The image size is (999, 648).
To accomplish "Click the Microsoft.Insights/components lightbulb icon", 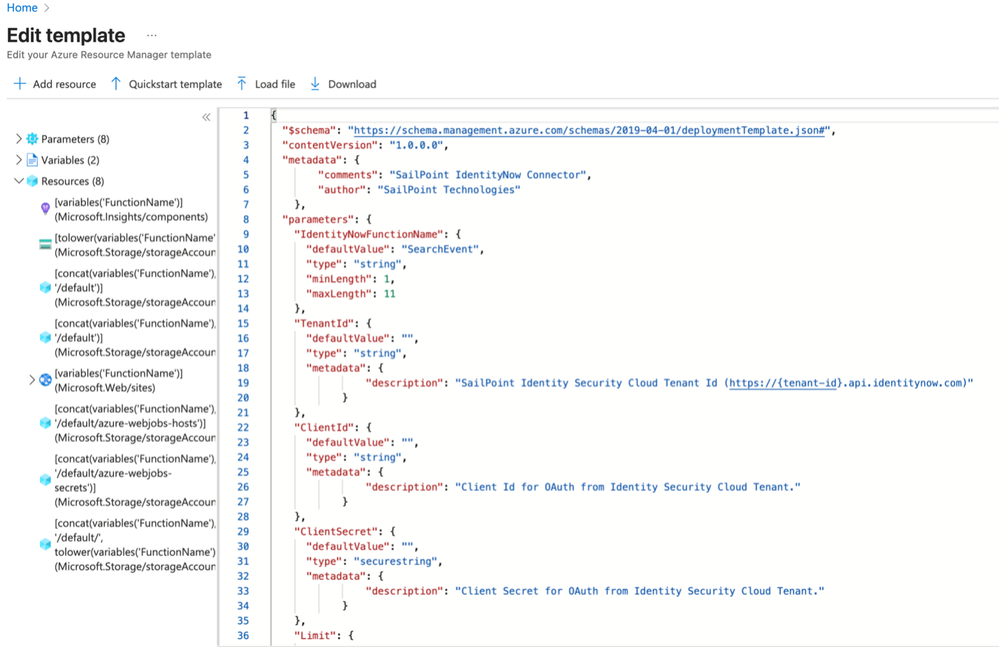I will (x=45, y=208).
